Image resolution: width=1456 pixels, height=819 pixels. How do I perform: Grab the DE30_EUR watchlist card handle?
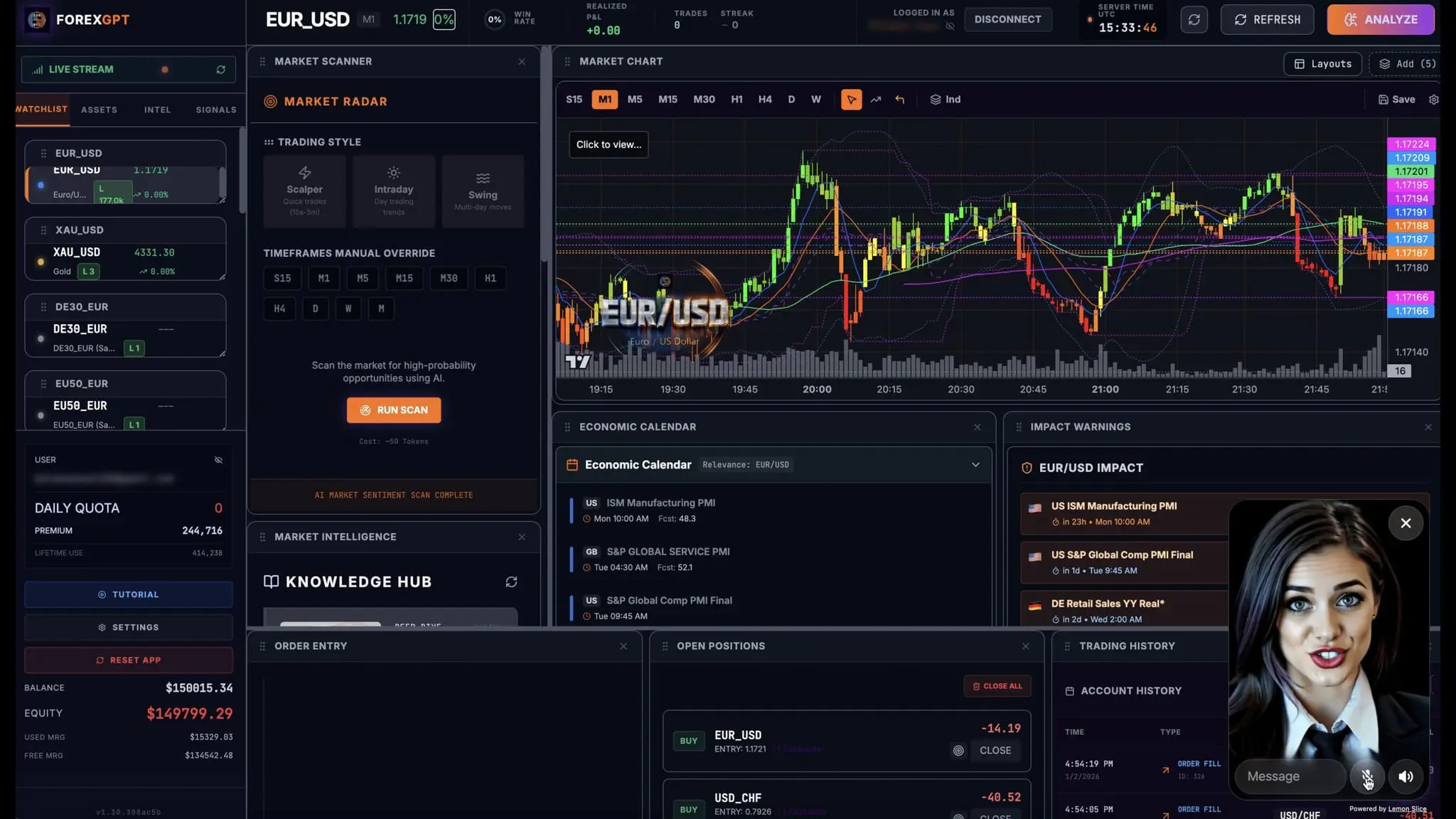click(x=43, y=307)
